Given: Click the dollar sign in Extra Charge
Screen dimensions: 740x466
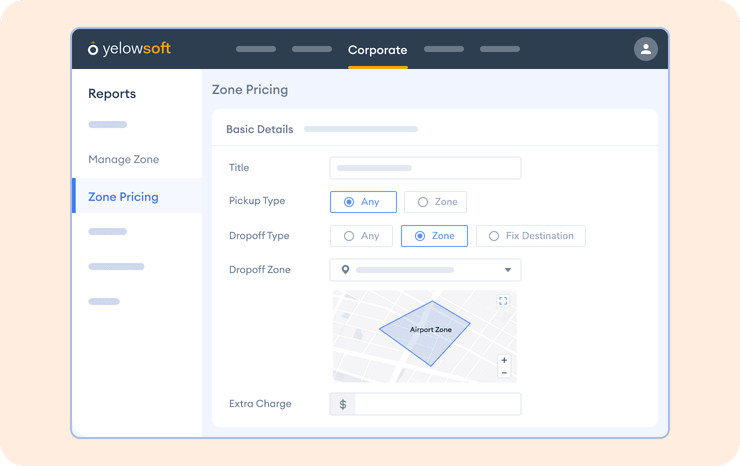Looking at the screenshot, I should tap(343, 404).
